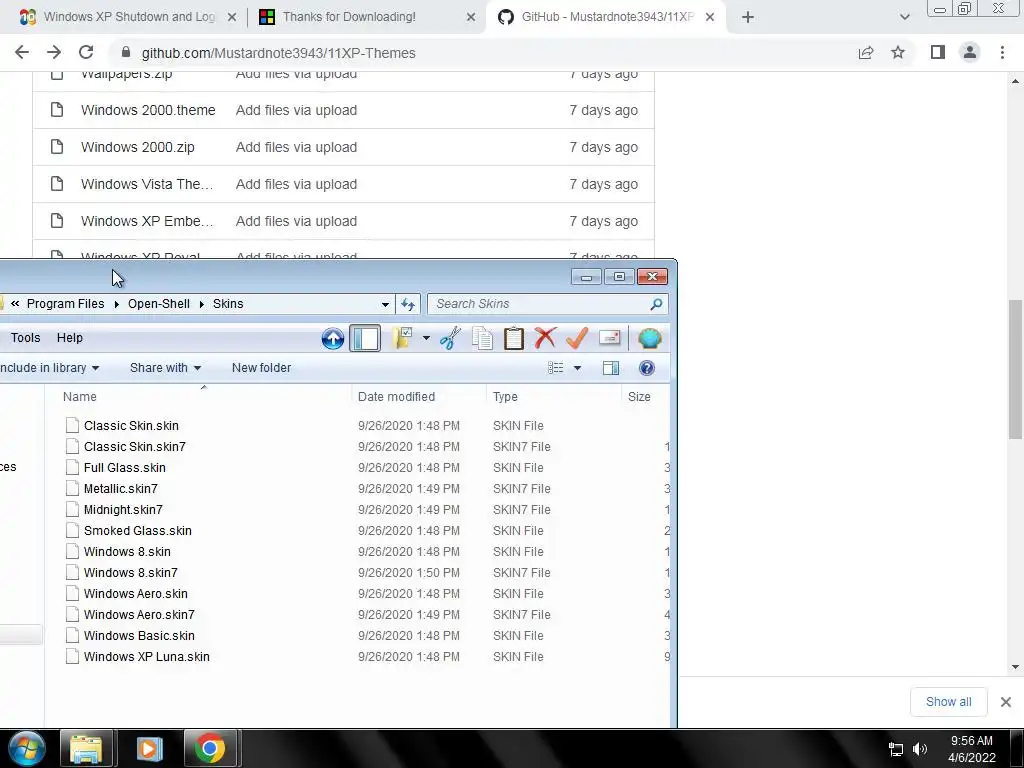1024x768 pixels.
Task: Open the Windows Vista Theme file link
Action: coord(147,184)
